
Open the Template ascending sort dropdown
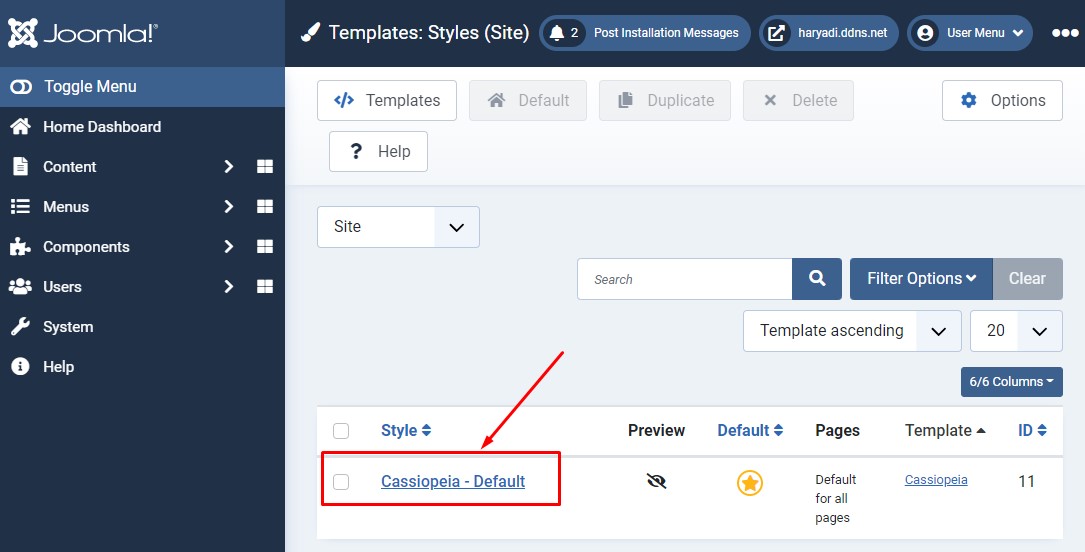851,331
